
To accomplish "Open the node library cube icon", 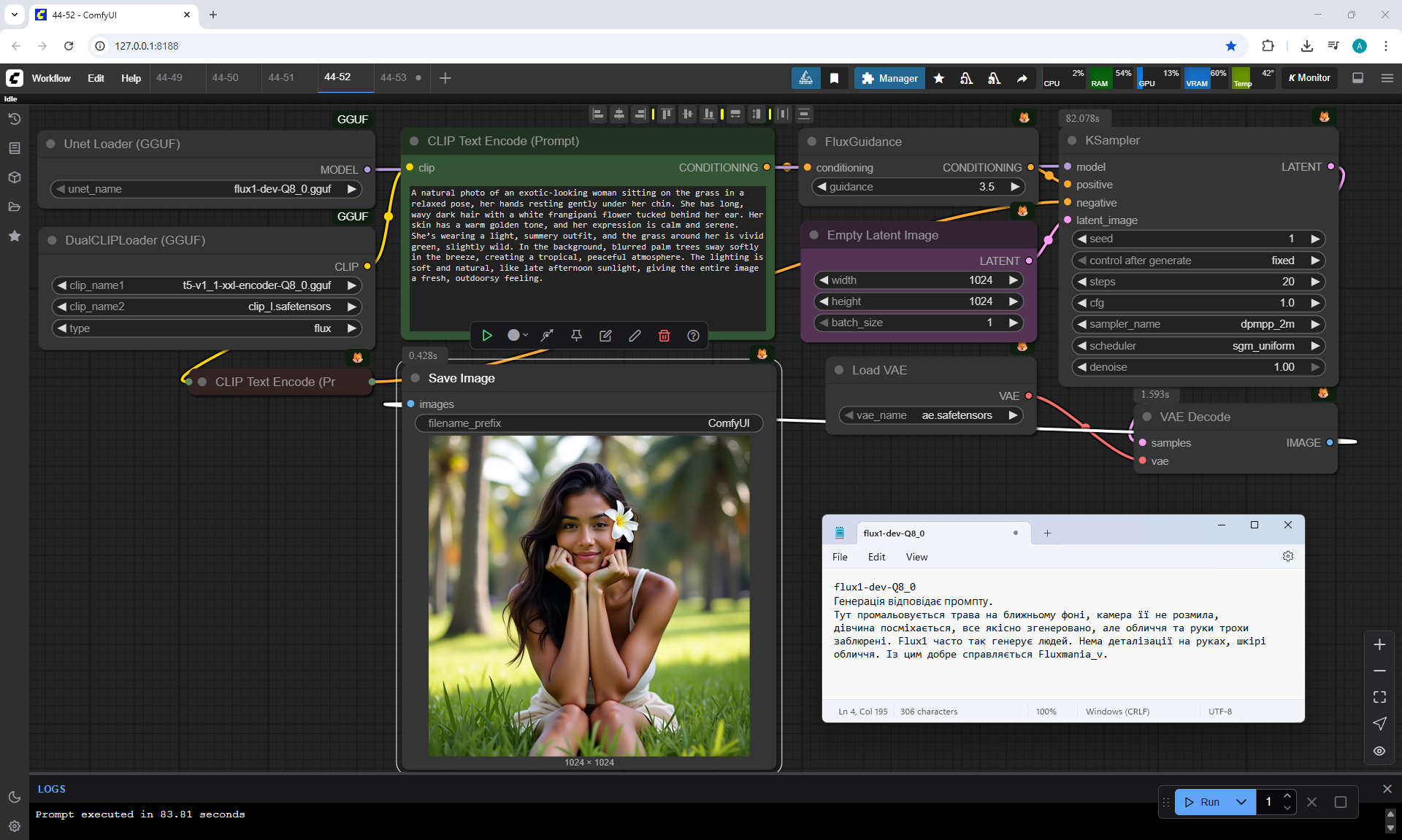I will [x=15, y=177].
